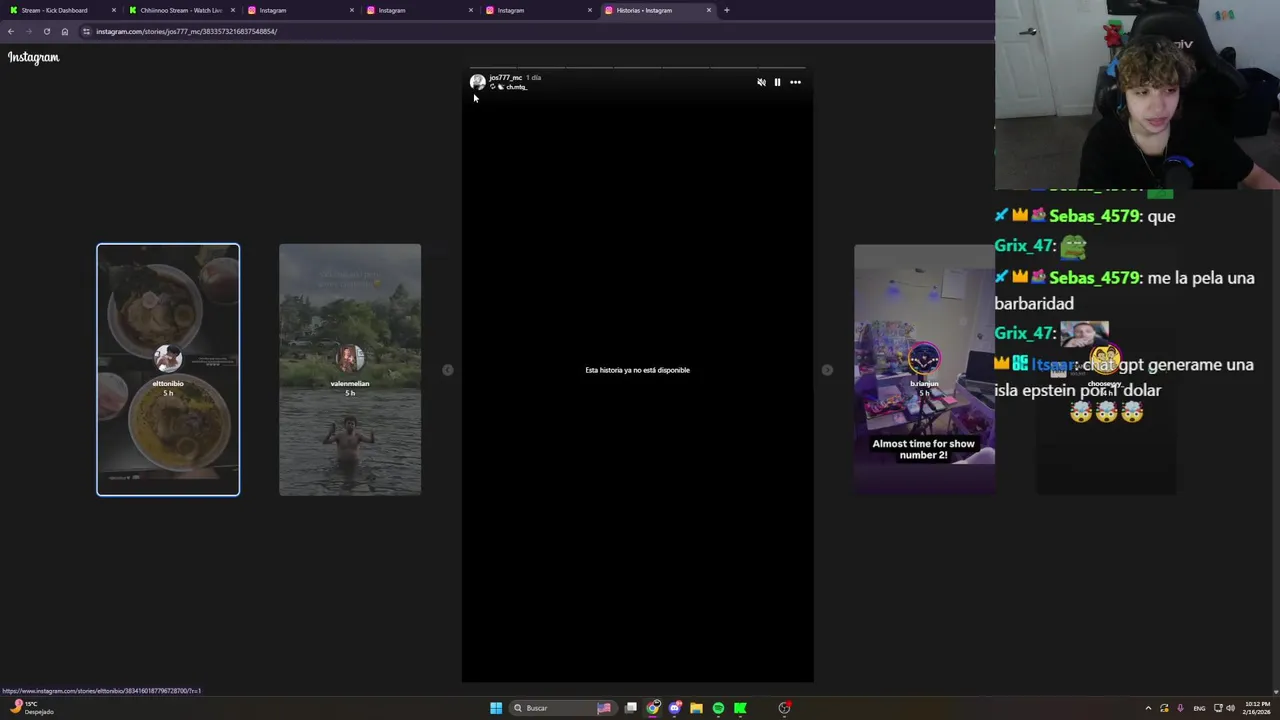Go to the next story arrow
1280x720 pixels.
point(827,370)
